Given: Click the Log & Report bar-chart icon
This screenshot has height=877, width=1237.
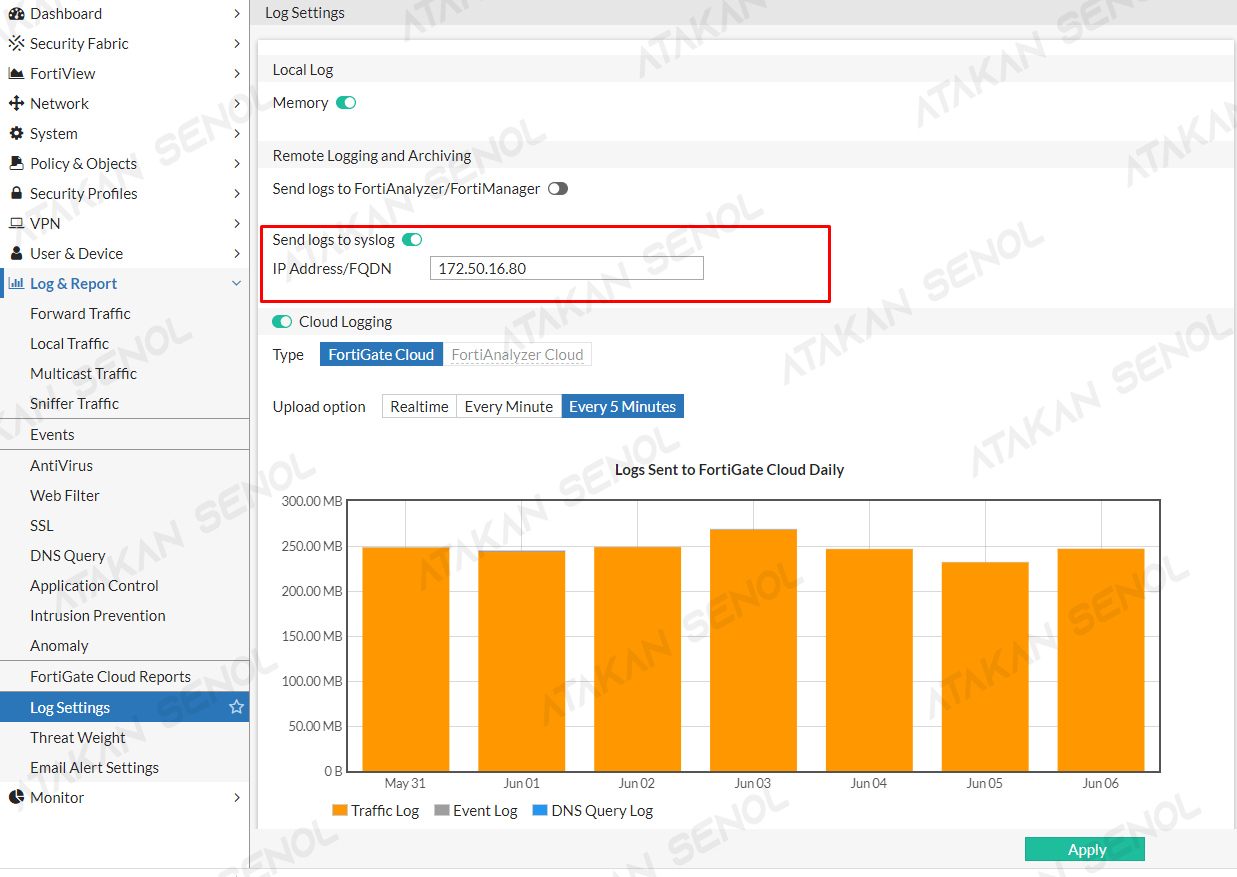Looking at the screenshot, I should click(16, 284).
